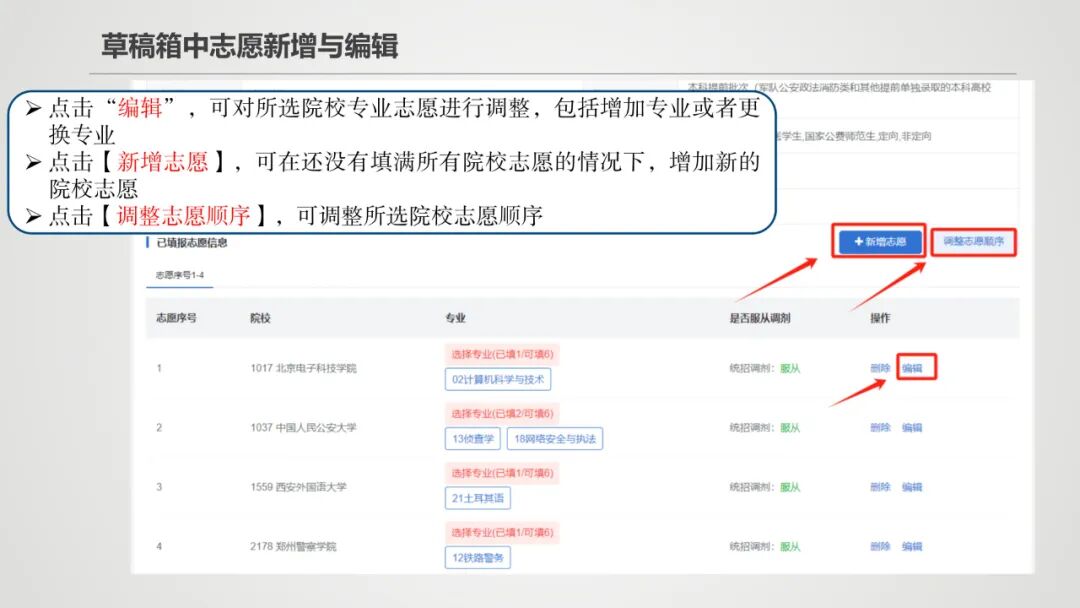
Task: Click 删除 for 北京电子科技学院
Action: (x=880, y=368)
